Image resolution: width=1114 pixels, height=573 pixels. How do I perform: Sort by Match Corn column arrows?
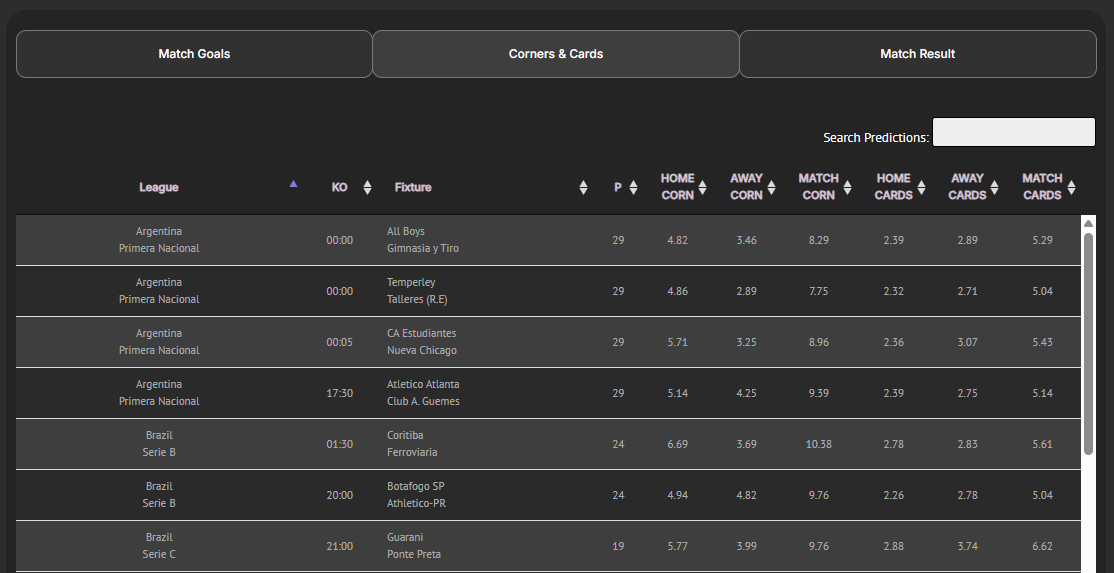click(x=847, y=188)
